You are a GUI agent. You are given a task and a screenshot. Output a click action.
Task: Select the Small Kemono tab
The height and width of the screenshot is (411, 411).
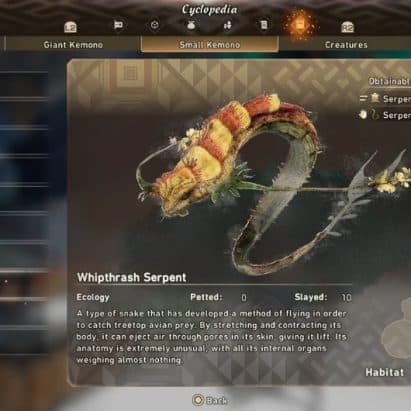coord(210,45)
